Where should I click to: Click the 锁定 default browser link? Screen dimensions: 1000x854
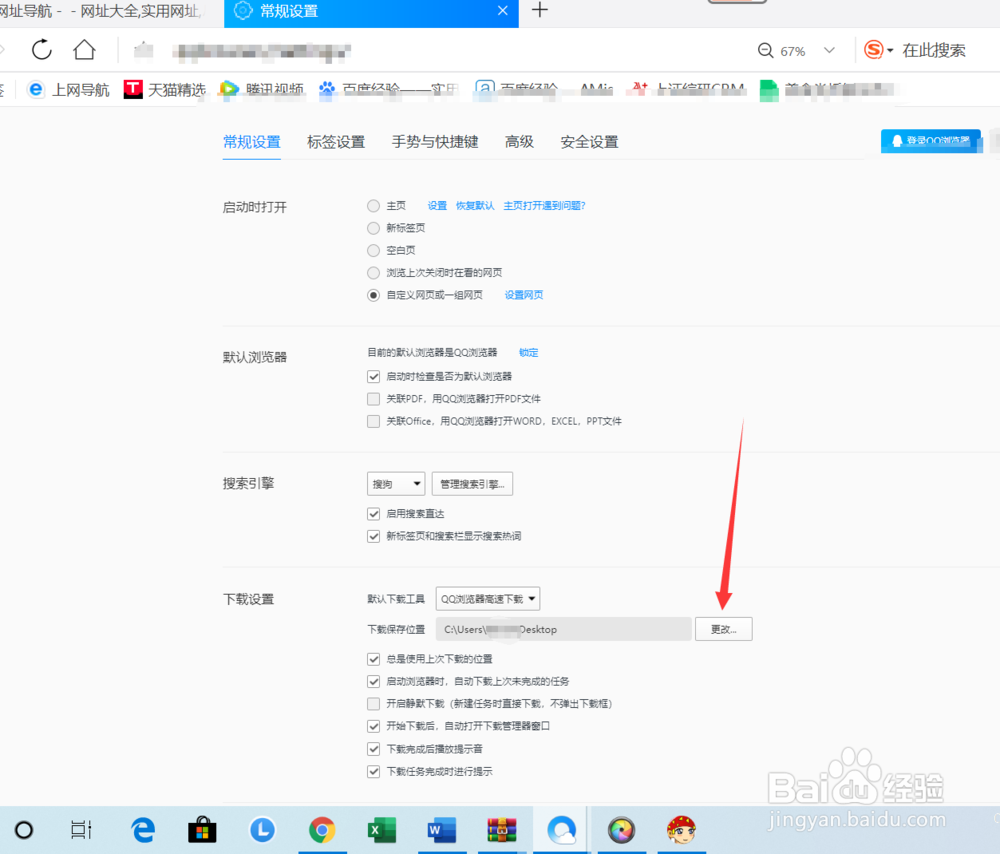point(528,353)
